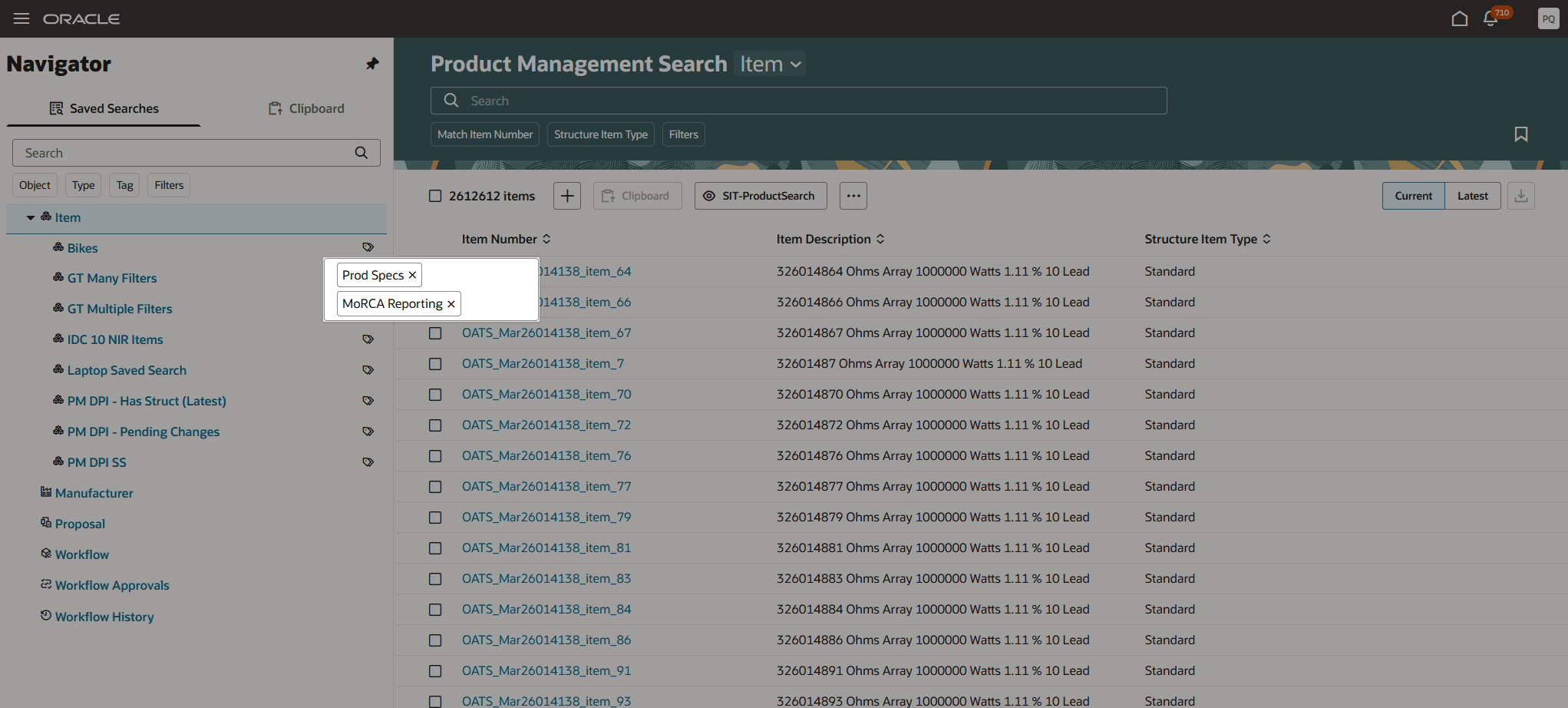The height and width of the screenshot is (708, 1568).
Task: Click the plus button to add item
Action: point(567,196)
